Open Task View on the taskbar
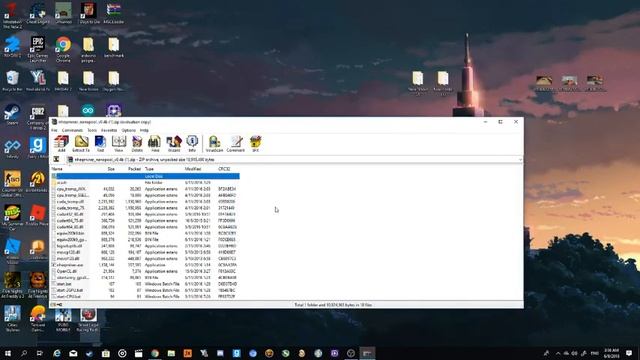 point(40,353)
